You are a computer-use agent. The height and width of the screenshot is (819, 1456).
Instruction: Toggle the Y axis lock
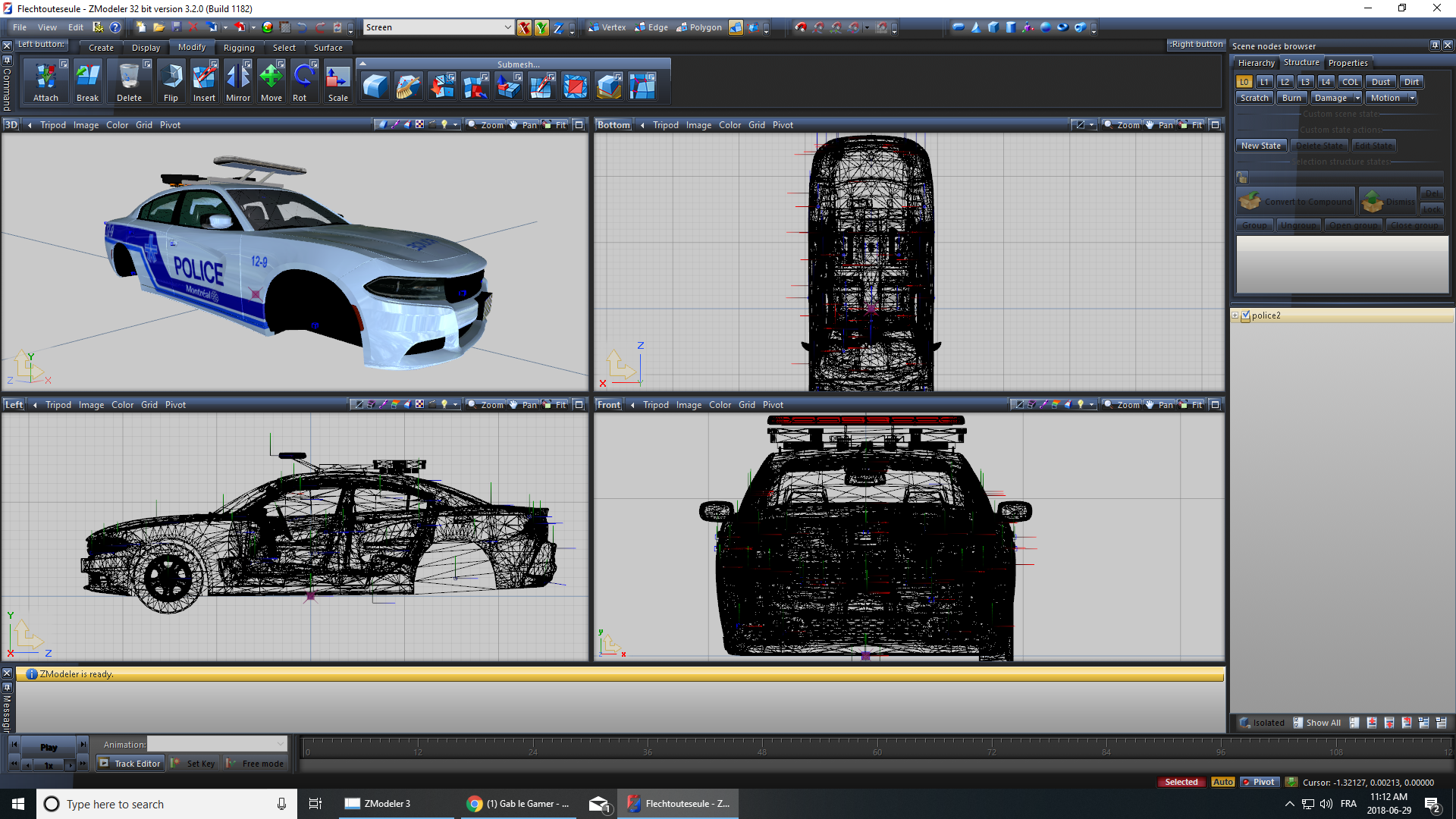pyautogui.click(x=541, y=28)
